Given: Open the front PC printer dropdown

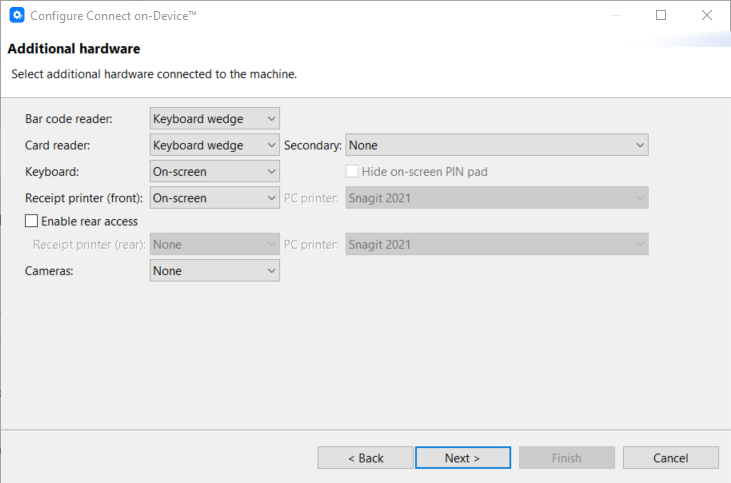Looking at the screenshot, I should click(x=497, y=198).
